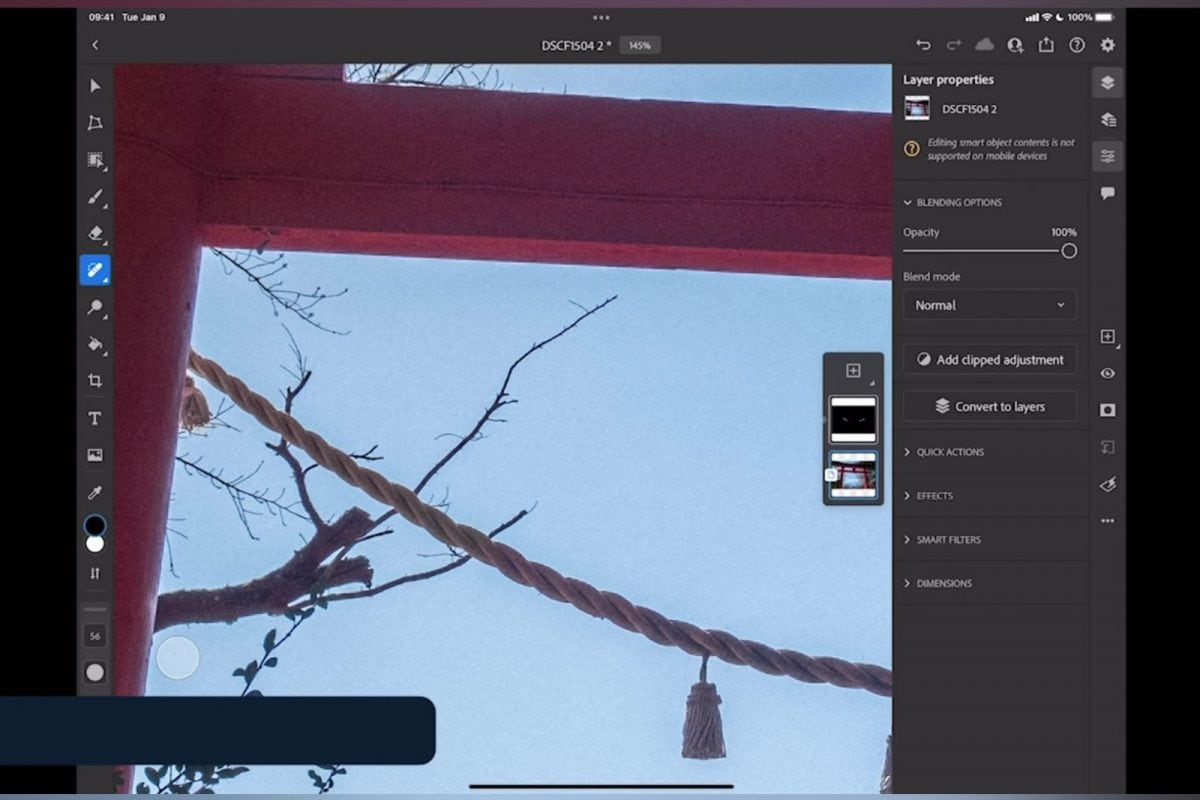
Task: Click Add clipped adjustment button
Action: [990, 360]
